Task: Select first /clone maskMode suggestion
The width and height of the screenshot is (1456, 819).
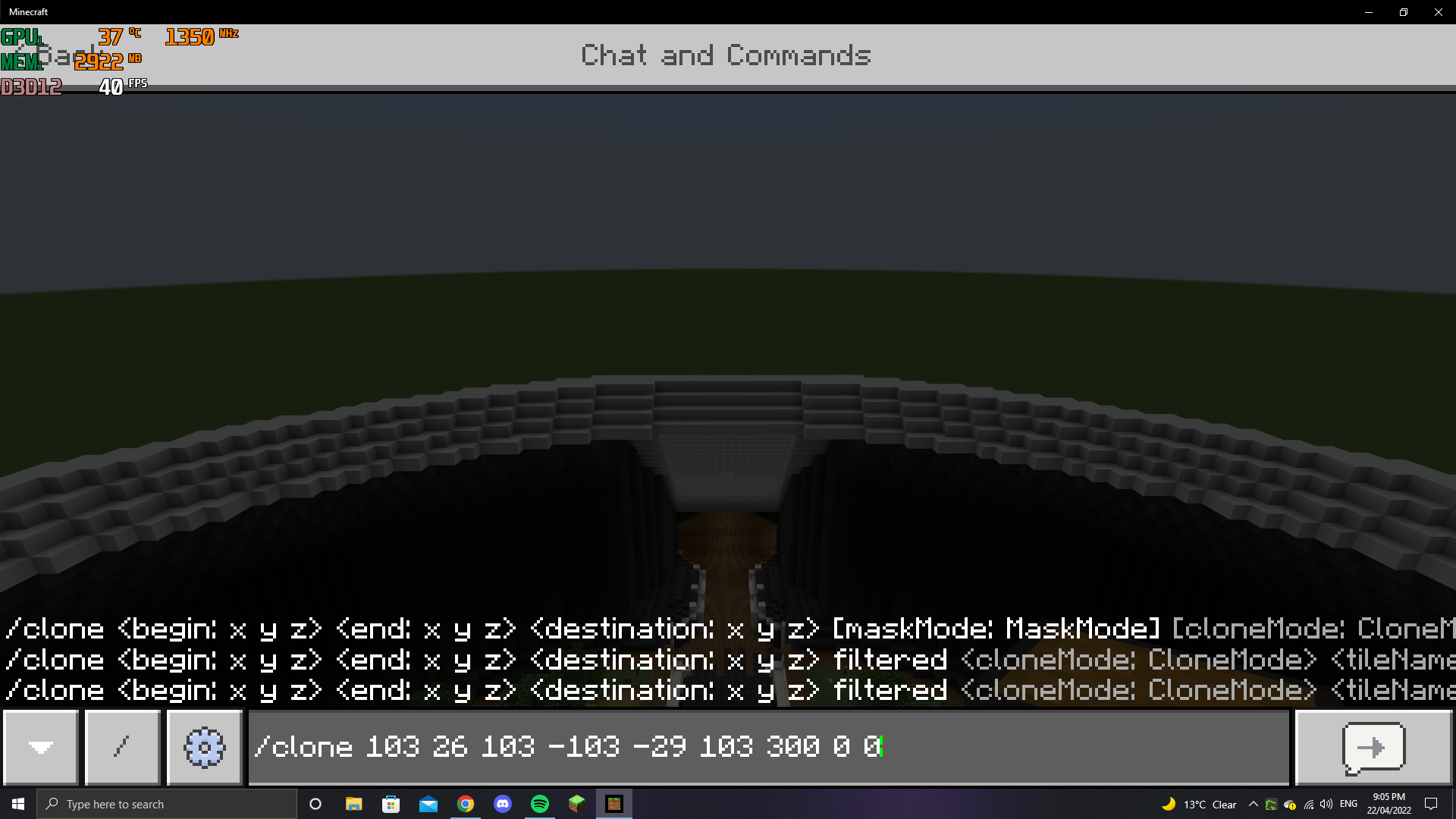Action: [728, 629]
